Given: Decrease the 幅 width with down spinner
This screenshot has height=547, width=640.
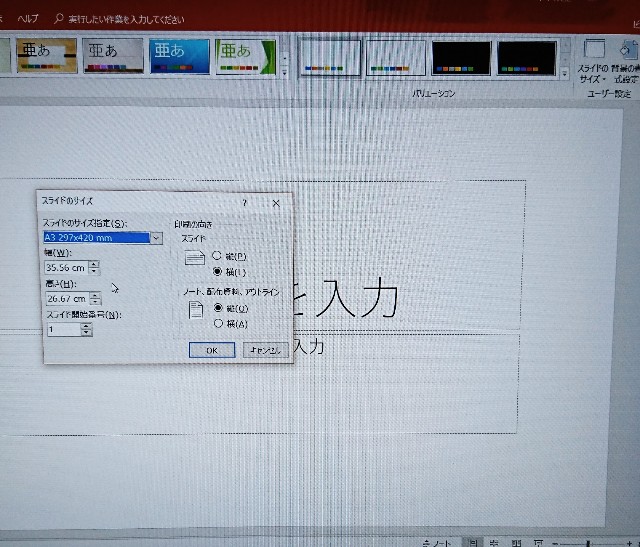Looking at the screenshot, I should [x=94, y=271].
